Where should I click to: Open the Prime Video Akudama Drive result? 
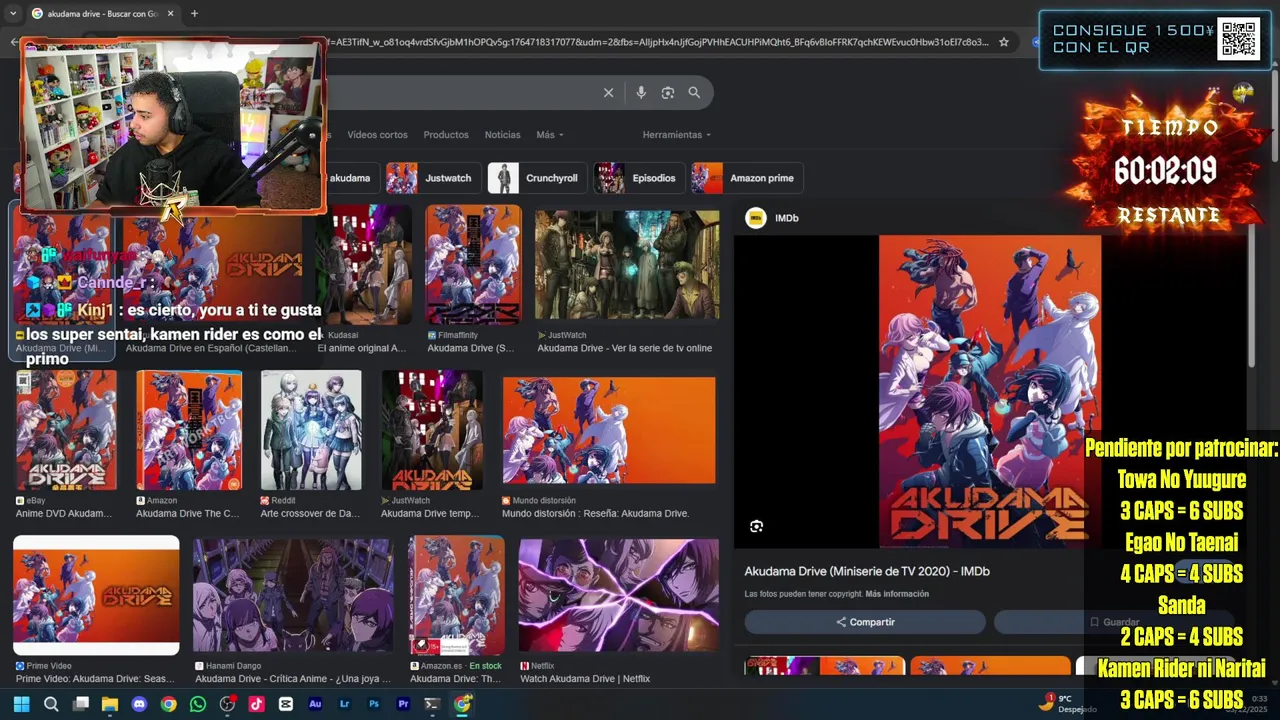(x=96, y=609)
